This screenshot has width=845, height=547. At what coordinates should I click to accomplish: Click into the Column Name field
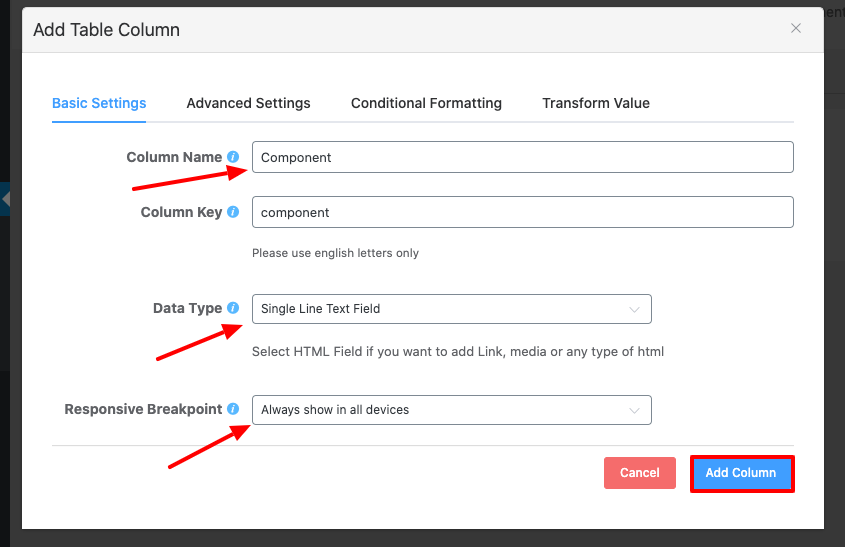click(x=522, y=157)
